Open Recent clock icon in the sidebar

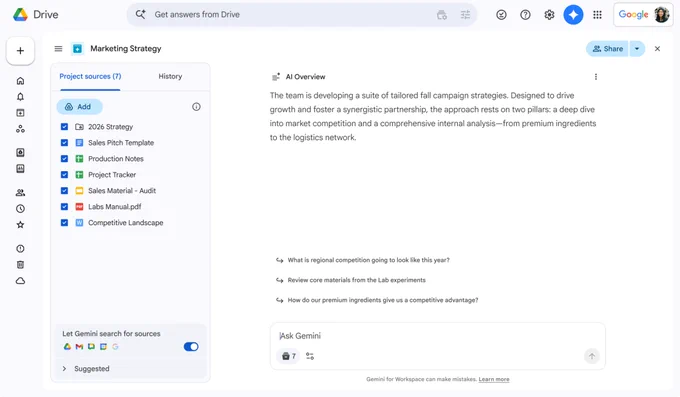point(20,209)
